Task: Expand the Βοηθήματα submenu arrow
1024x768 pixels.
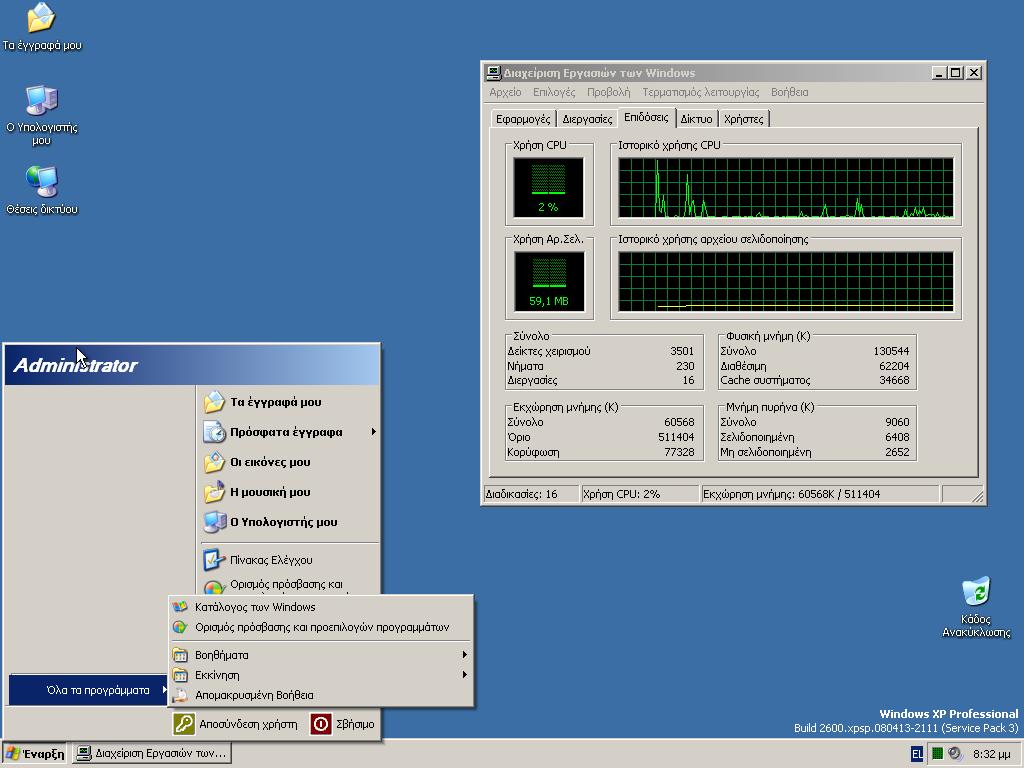Action: [x=464, y=654]
